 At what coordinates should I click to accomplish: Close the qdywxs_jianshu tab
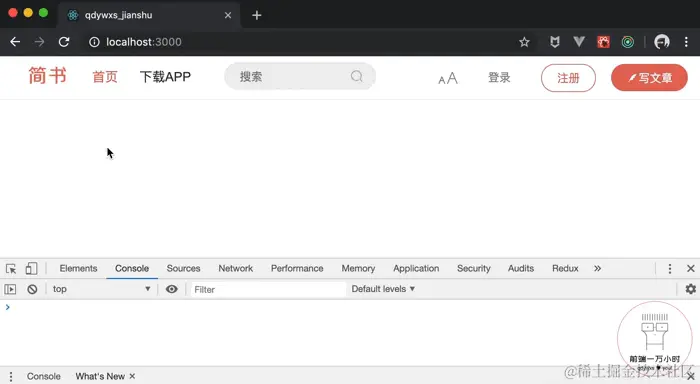point(228,15)
